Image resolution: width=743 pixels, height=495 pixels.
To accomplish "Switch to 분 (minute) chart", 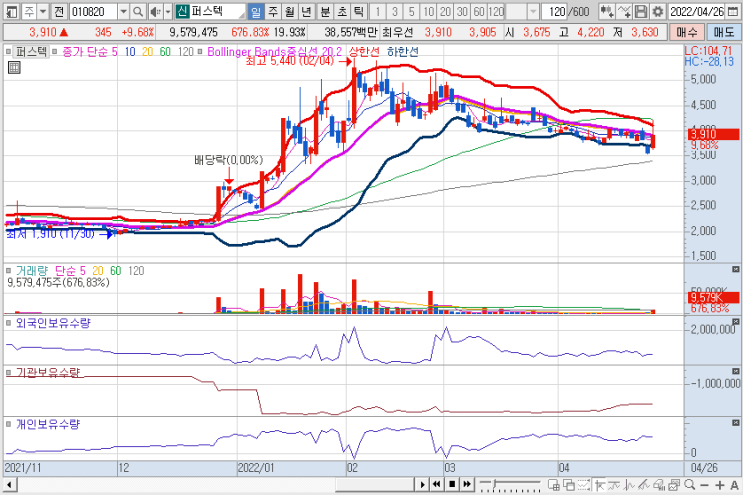I will tap(325, 11).
